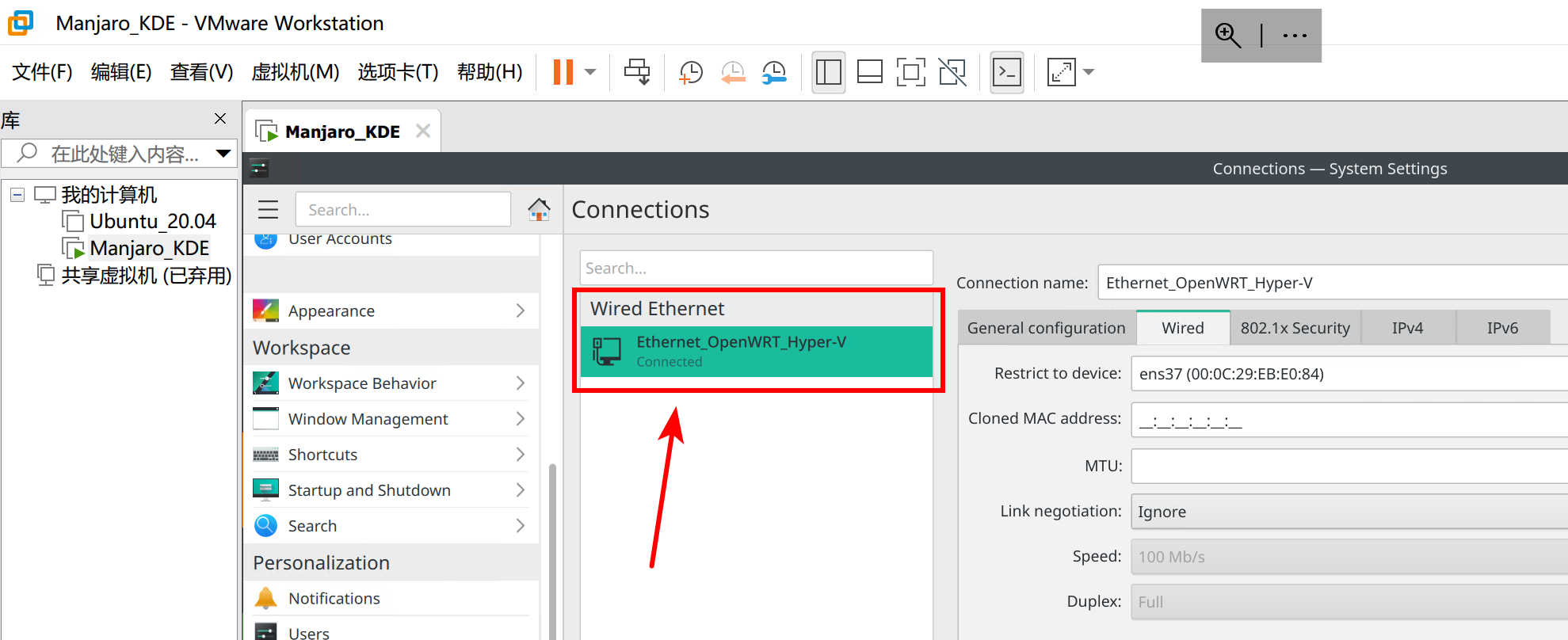Open User Accounts settings
This screenshot has width=1568, height=640.
tap(339, 240)
